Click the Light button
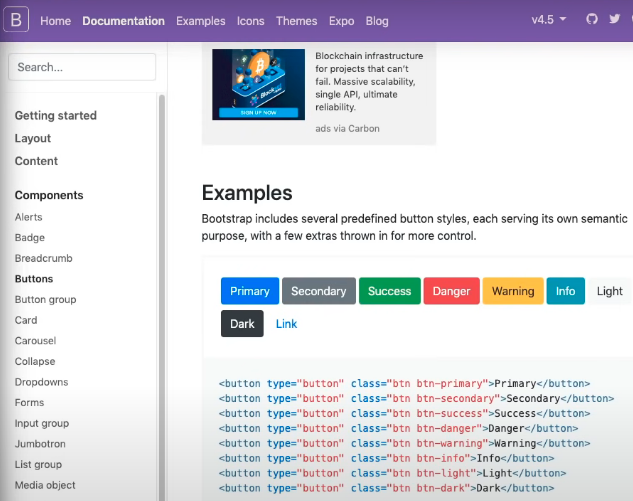Screen dimensions: 633x501 pyautogui.click(x=610, y=291)
